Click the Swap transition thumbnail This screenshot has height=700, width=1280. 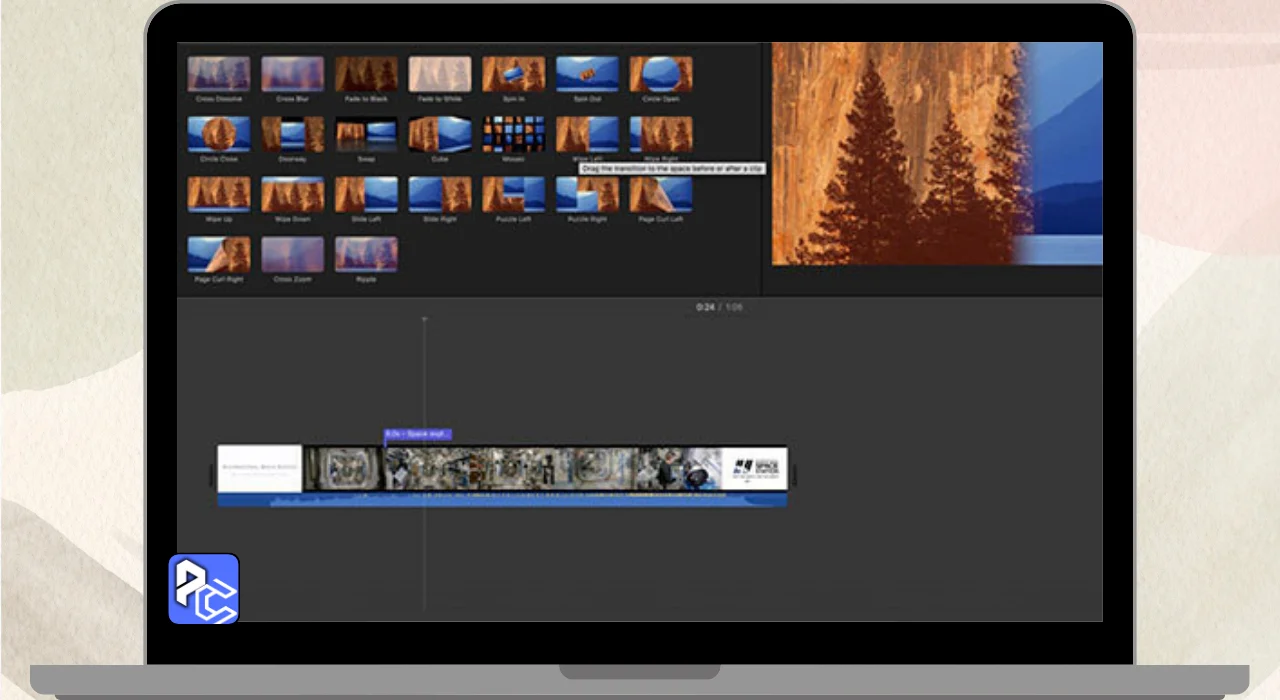click(x=366, y=134)
